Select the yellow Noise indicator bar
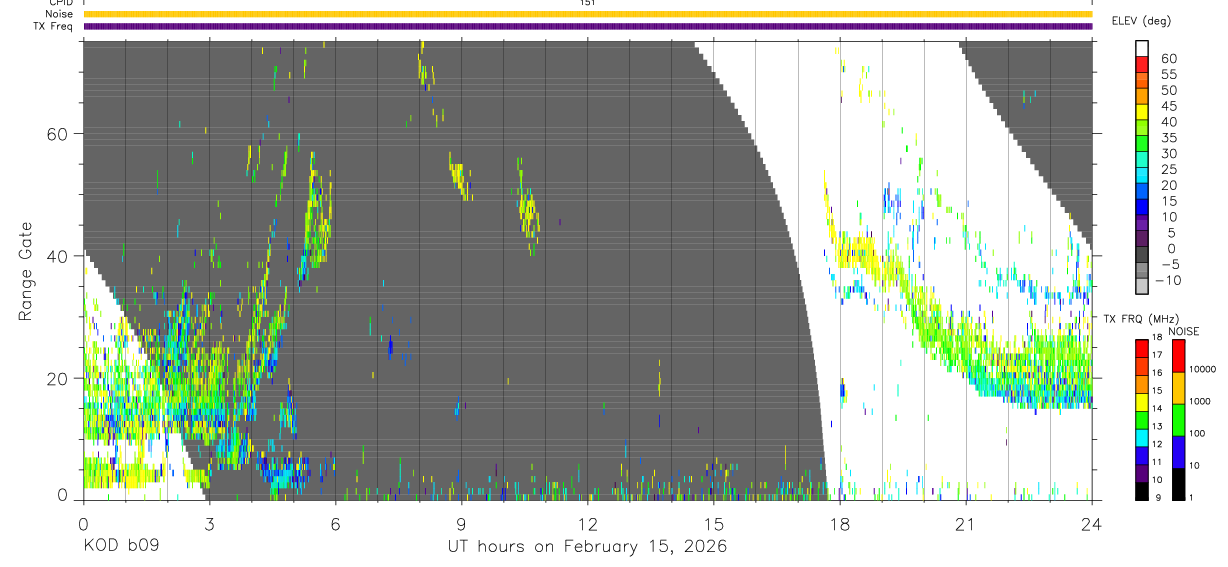 click(588, 14)
